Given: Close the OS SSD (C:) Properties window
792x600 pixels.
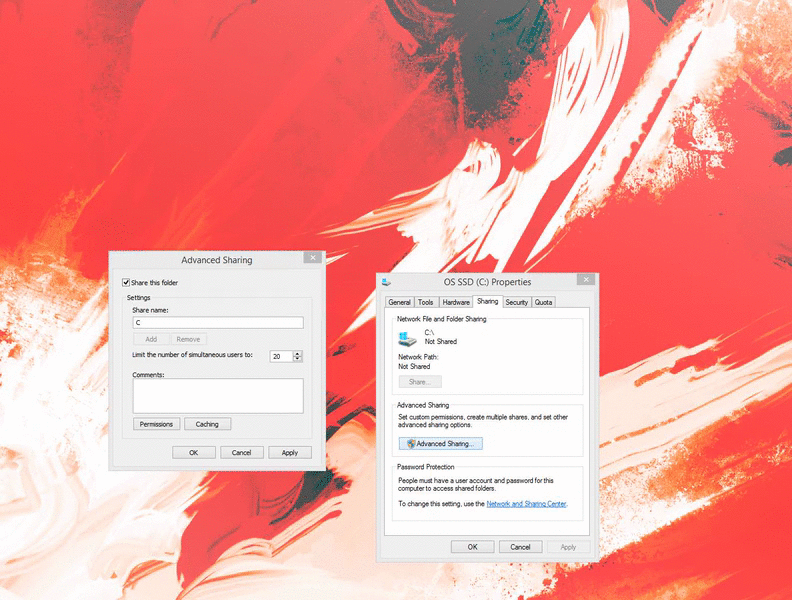Looking at the screenshot, I should (x=586, y=279).
